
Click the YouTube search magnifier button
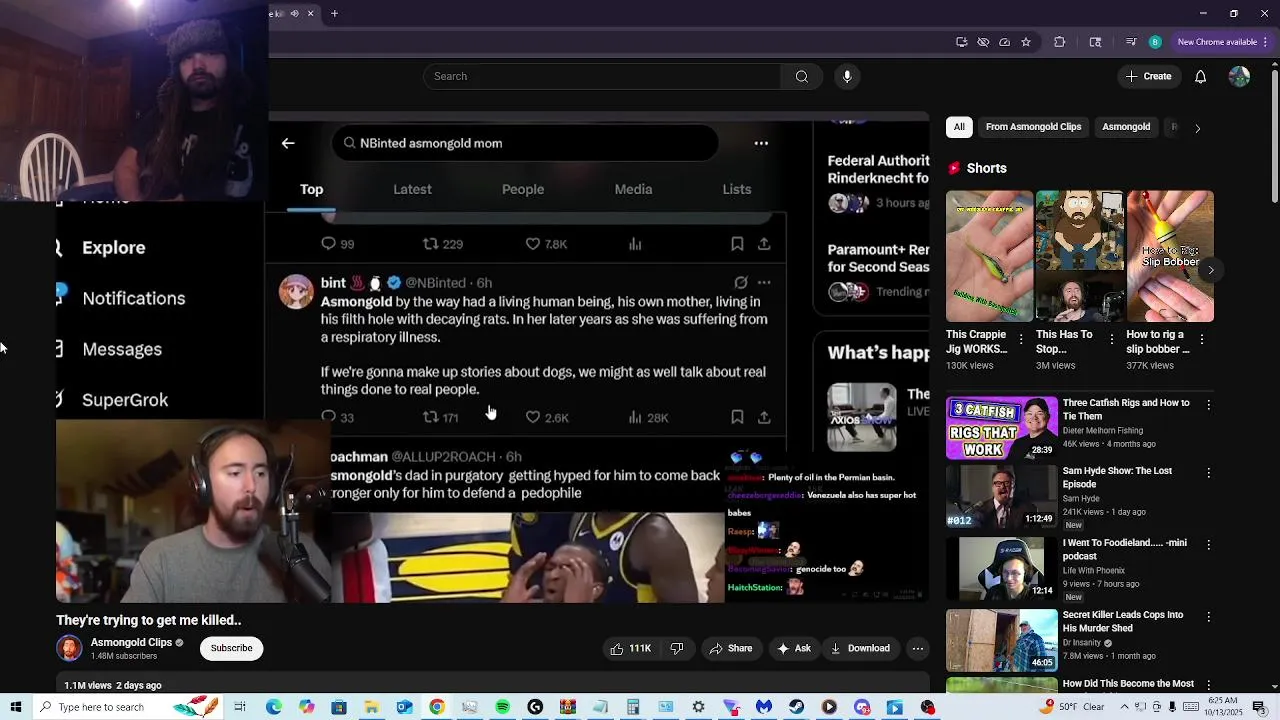coord(801,76)
